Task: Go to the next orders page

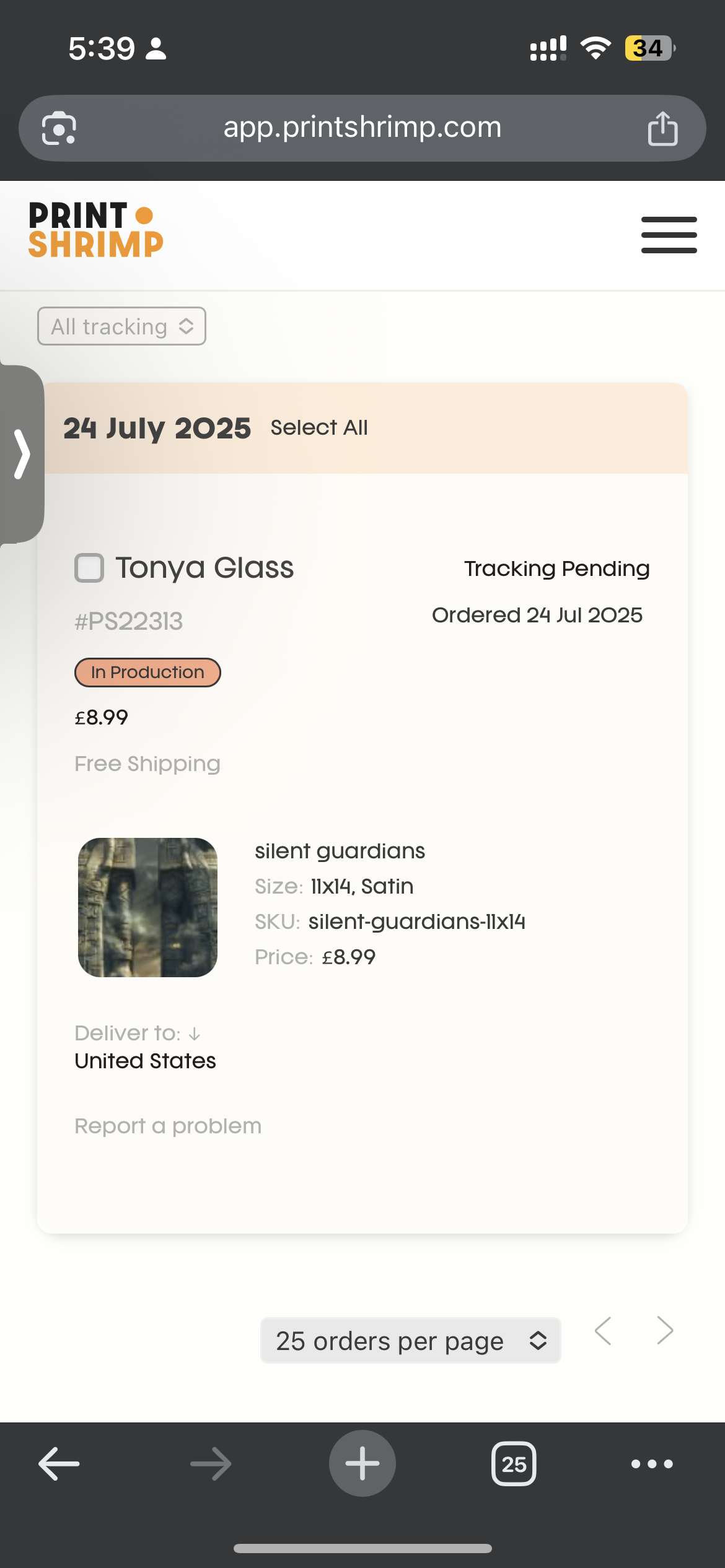Action: click(665, 1330)
